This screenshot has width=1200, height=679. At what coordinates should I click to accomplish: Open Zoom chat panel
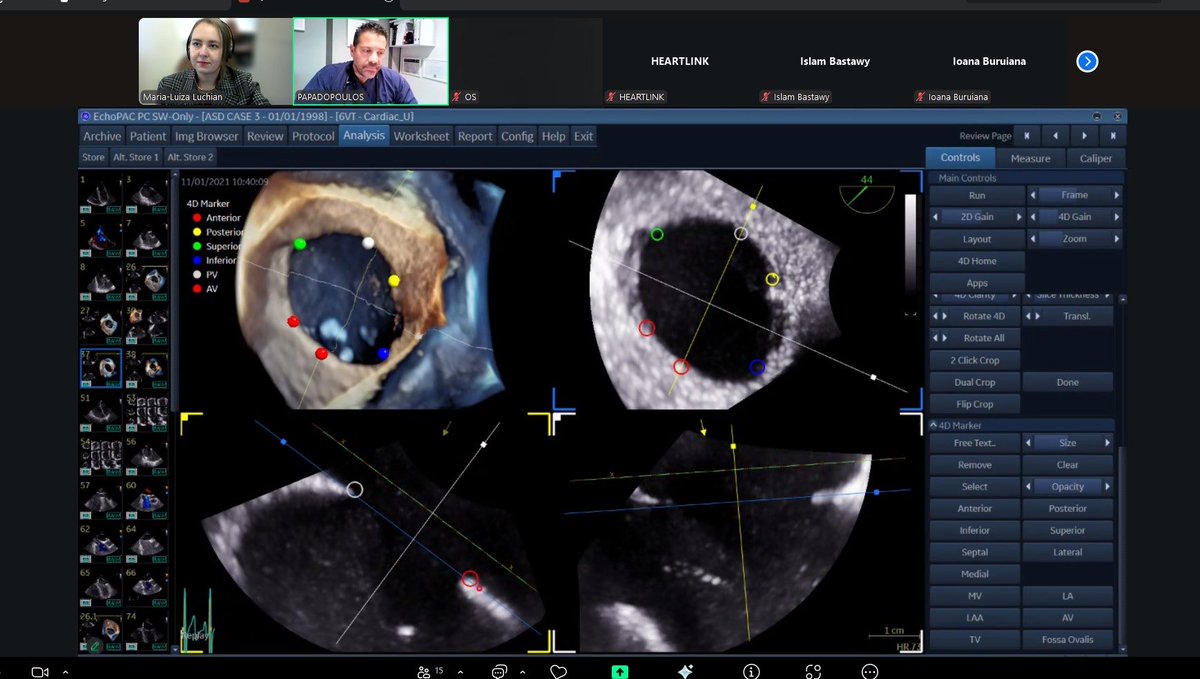click(499, 671)
